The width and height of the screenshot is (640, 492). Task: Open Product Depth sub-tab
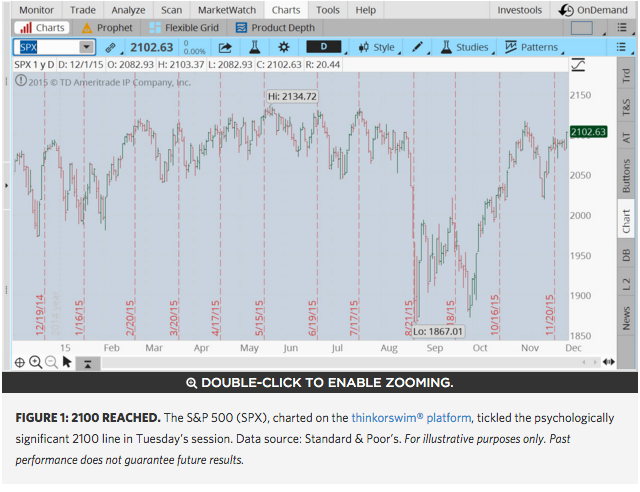pos(276,28)
